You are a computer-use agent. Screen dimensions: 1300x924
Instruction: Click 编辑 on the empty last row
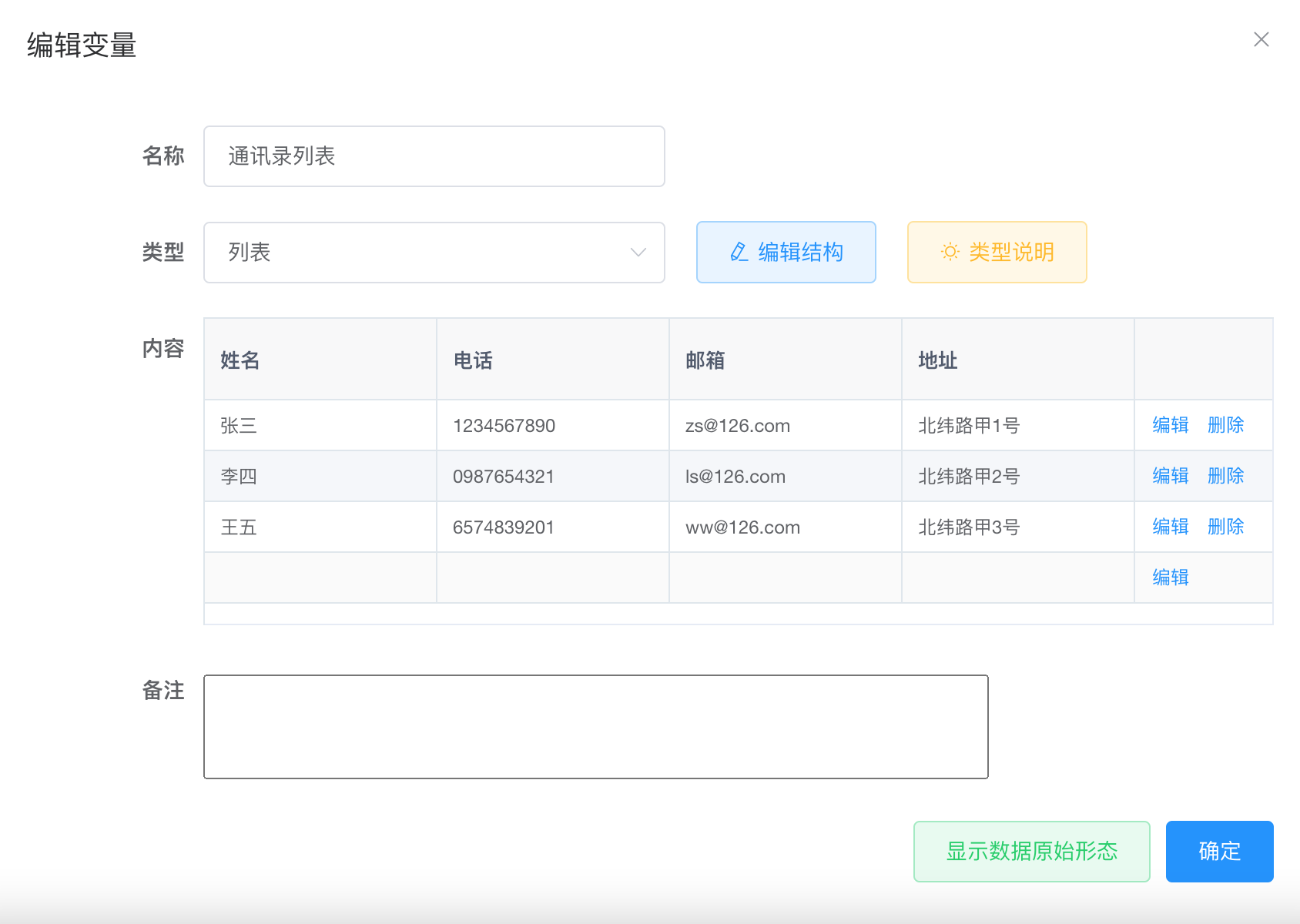[x=1171, y=577]
